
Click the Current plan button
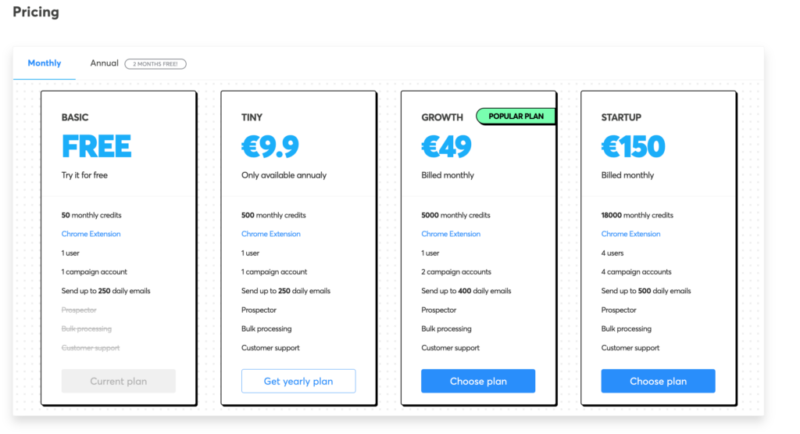pos(118,381)
